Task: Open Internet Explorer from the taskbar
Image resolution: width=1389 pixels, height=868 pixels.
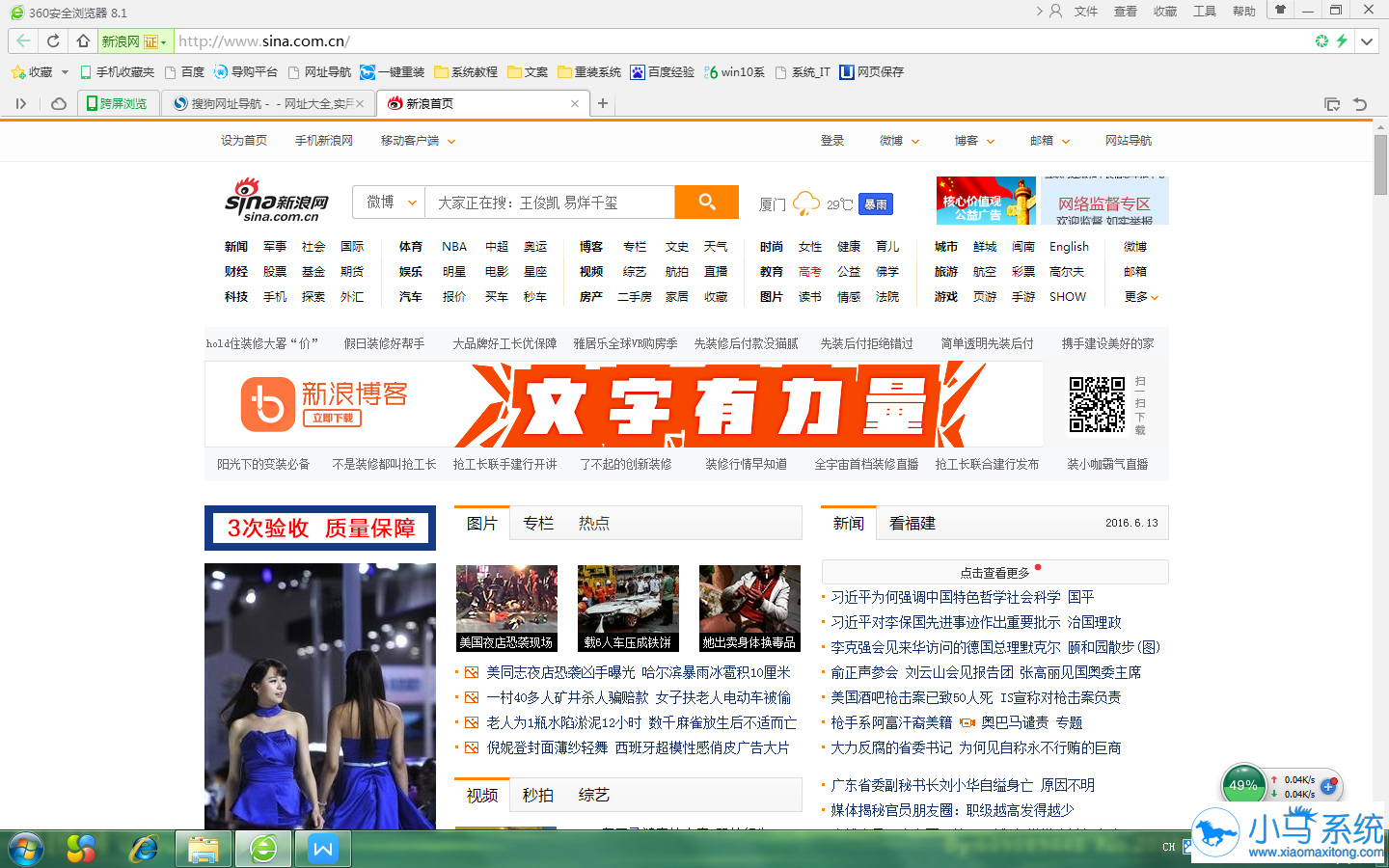Action: point(145,850)
